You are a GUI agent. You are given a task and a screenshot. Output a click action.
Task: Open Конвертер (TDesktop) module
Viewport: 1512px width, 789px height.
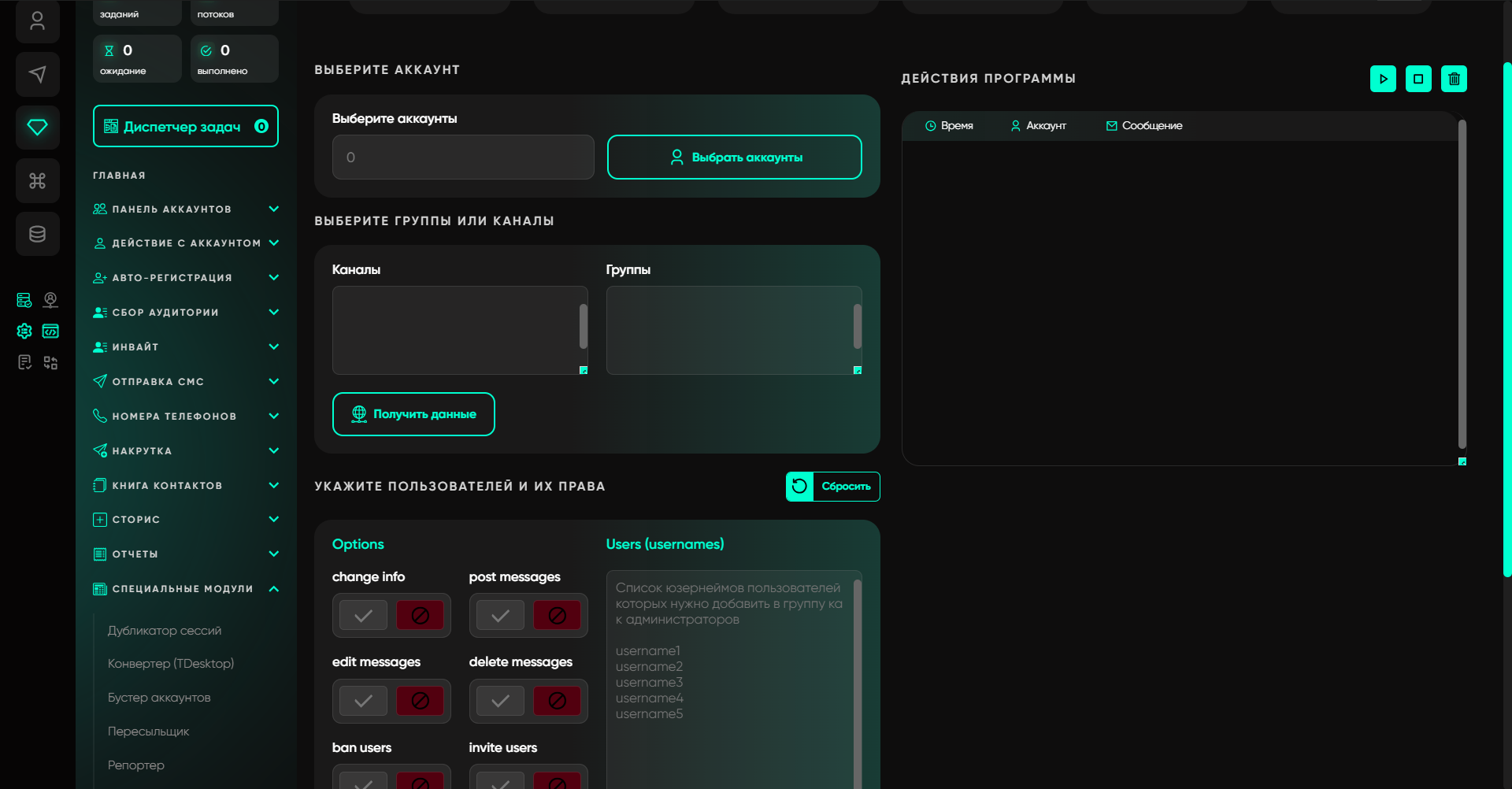click(x=171, y=664)
